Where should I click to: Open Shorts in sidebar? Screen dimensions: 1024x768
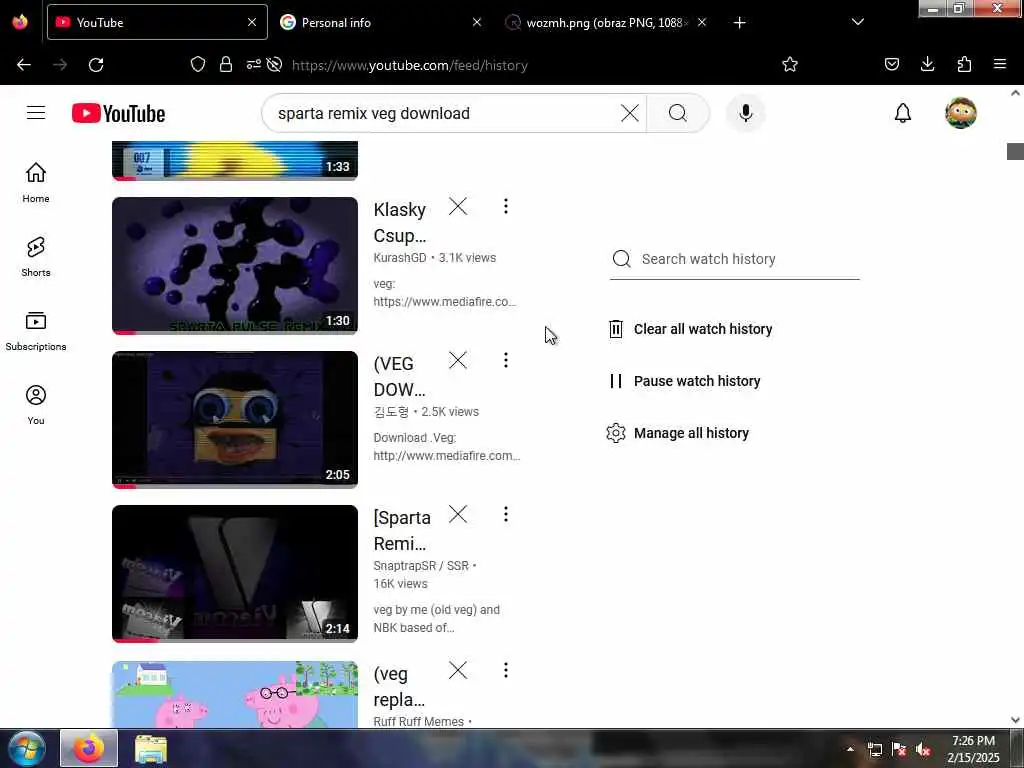click(36, 257)
